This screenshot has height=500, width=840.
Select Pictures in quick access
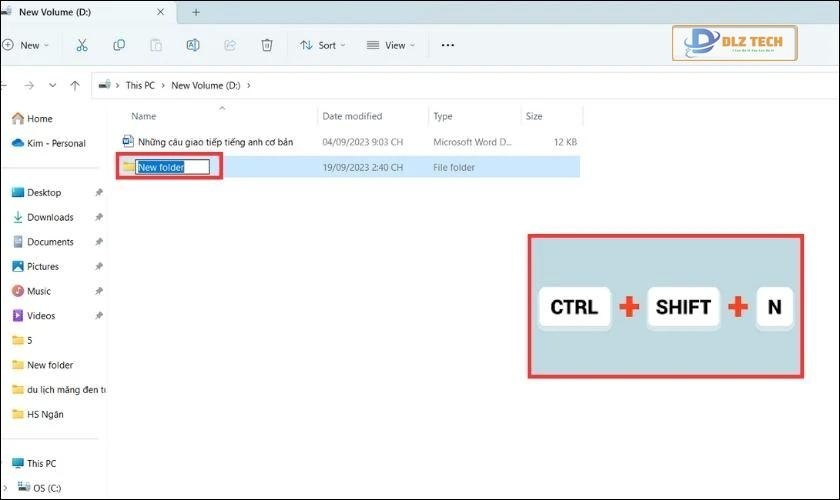42,266
